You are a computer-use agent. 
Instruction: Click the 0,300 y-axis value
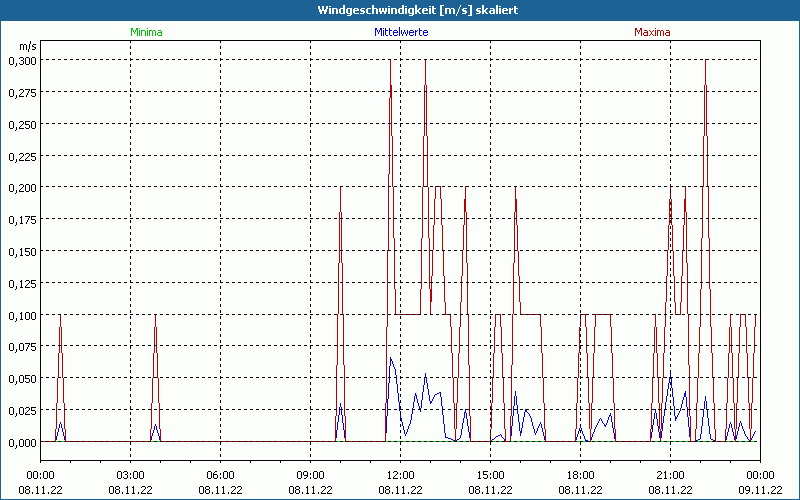click(x=22, y=60)
